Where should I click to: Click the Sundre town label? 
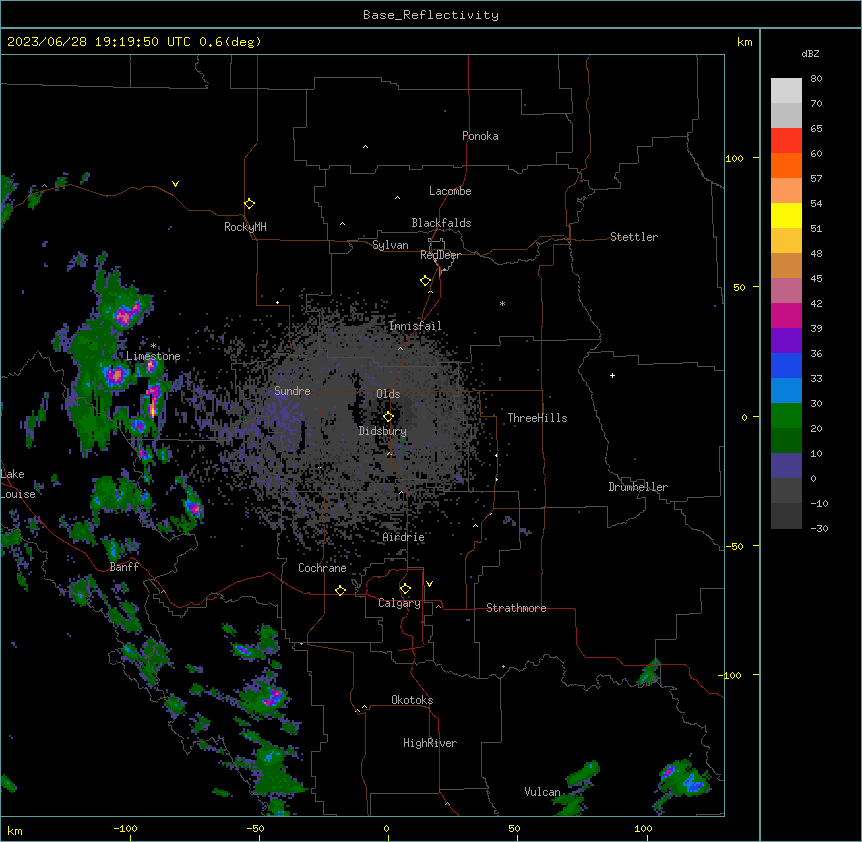click(292, 391)
